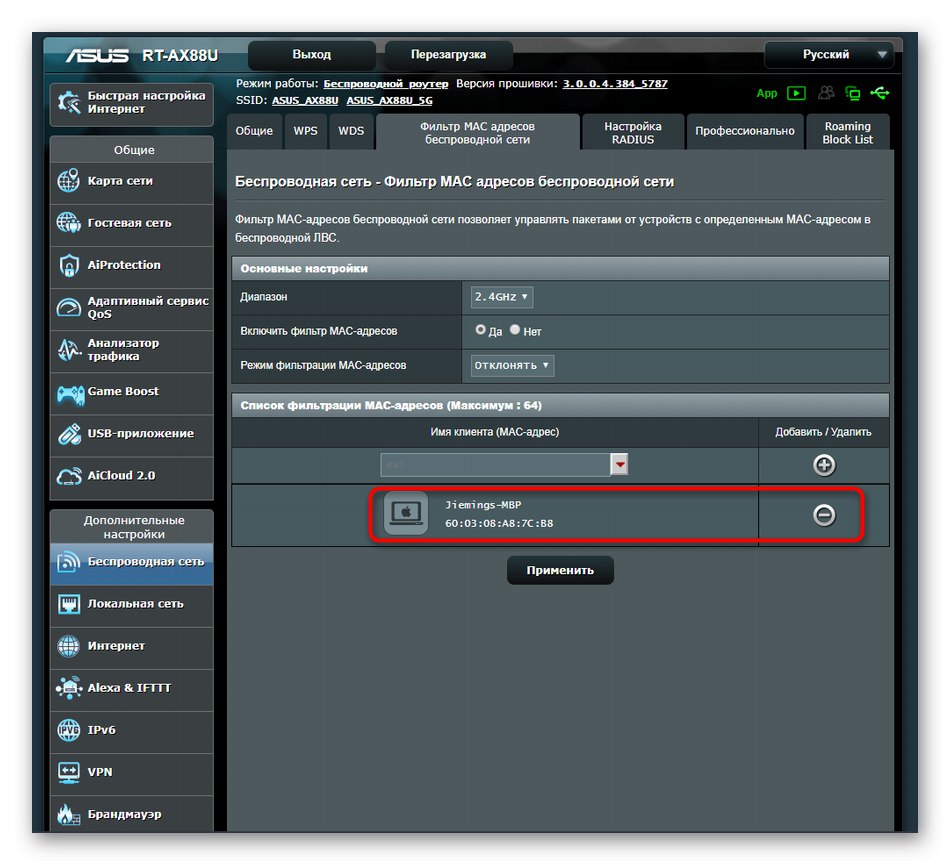The width and height of the screenshot is (950, 865).
Task: Click the AiProtection shield icon
Action: pyautogui.click(x=68, y=265)
